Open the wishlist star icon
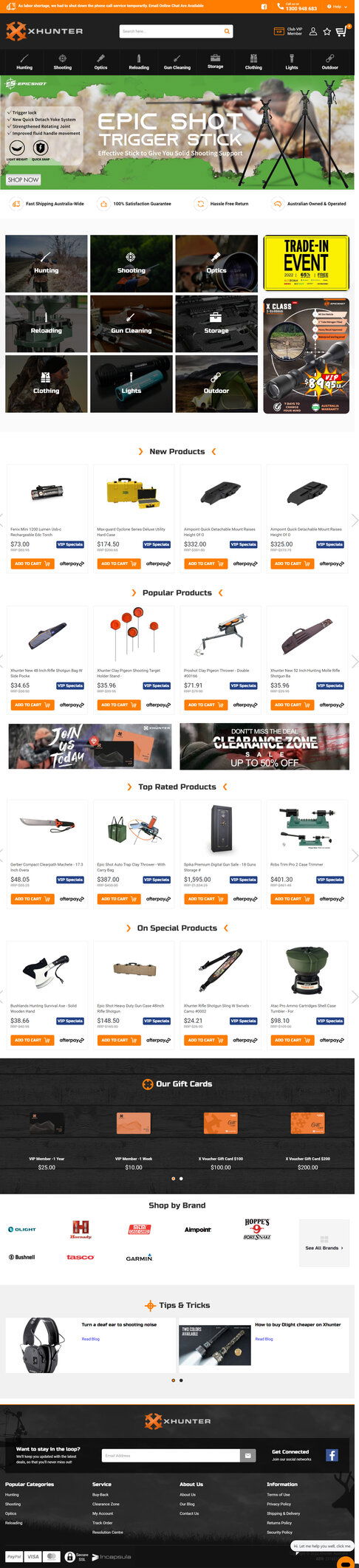The image size is (359, 1568). pos(327,32)
